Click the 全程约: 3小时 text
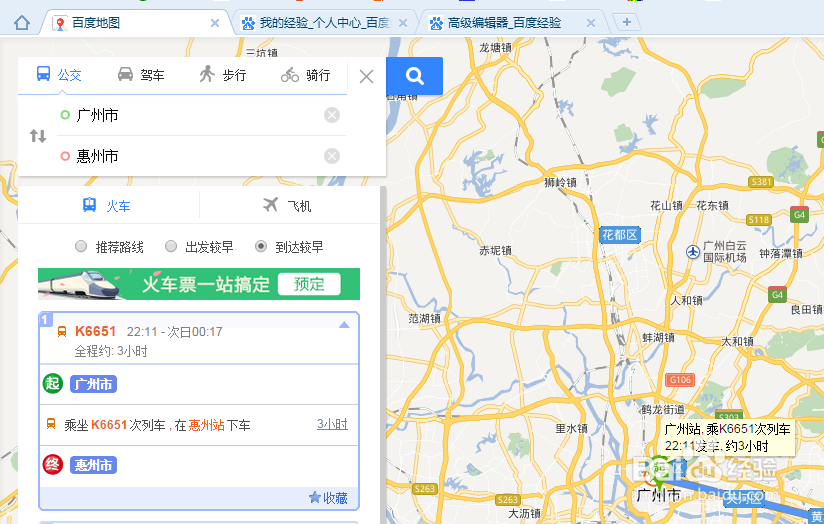The image size is (824, 524). pyautogui.click(x=110, y=351)
